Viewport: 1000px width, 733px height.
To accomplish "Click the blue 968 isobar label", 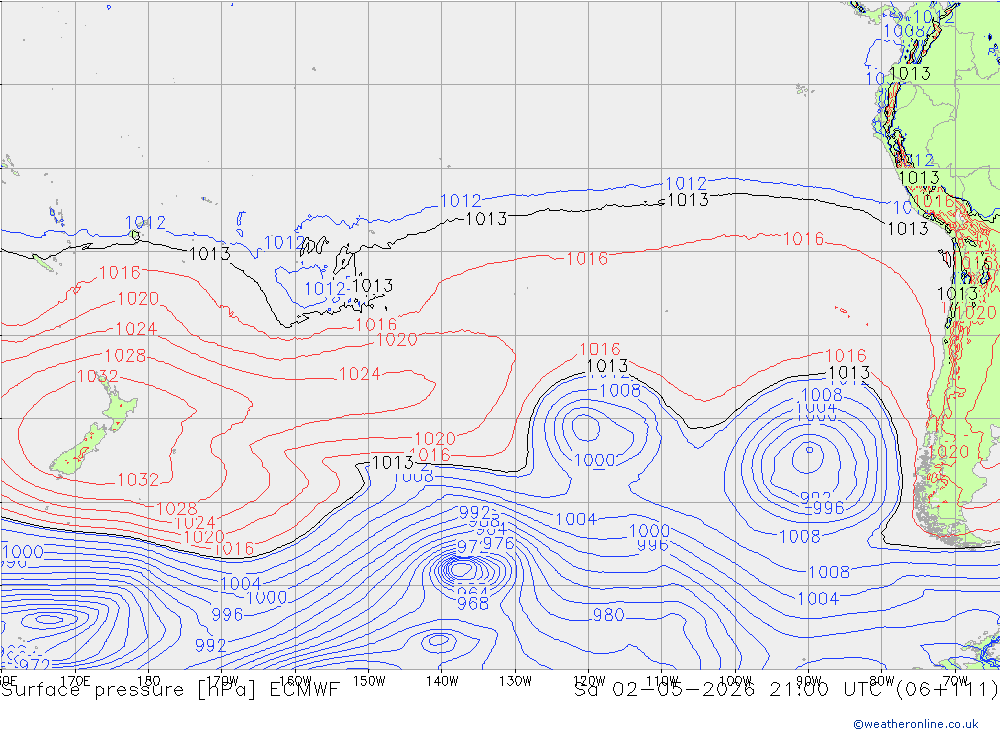I will [x=473, y=603].
